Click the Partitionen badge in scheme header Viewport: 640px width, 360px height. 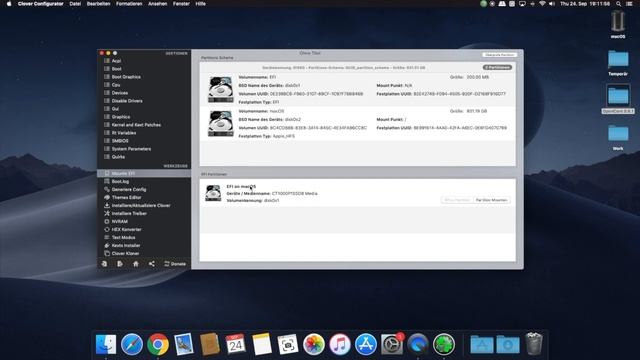pyautogui.click(x=498, y=67)
